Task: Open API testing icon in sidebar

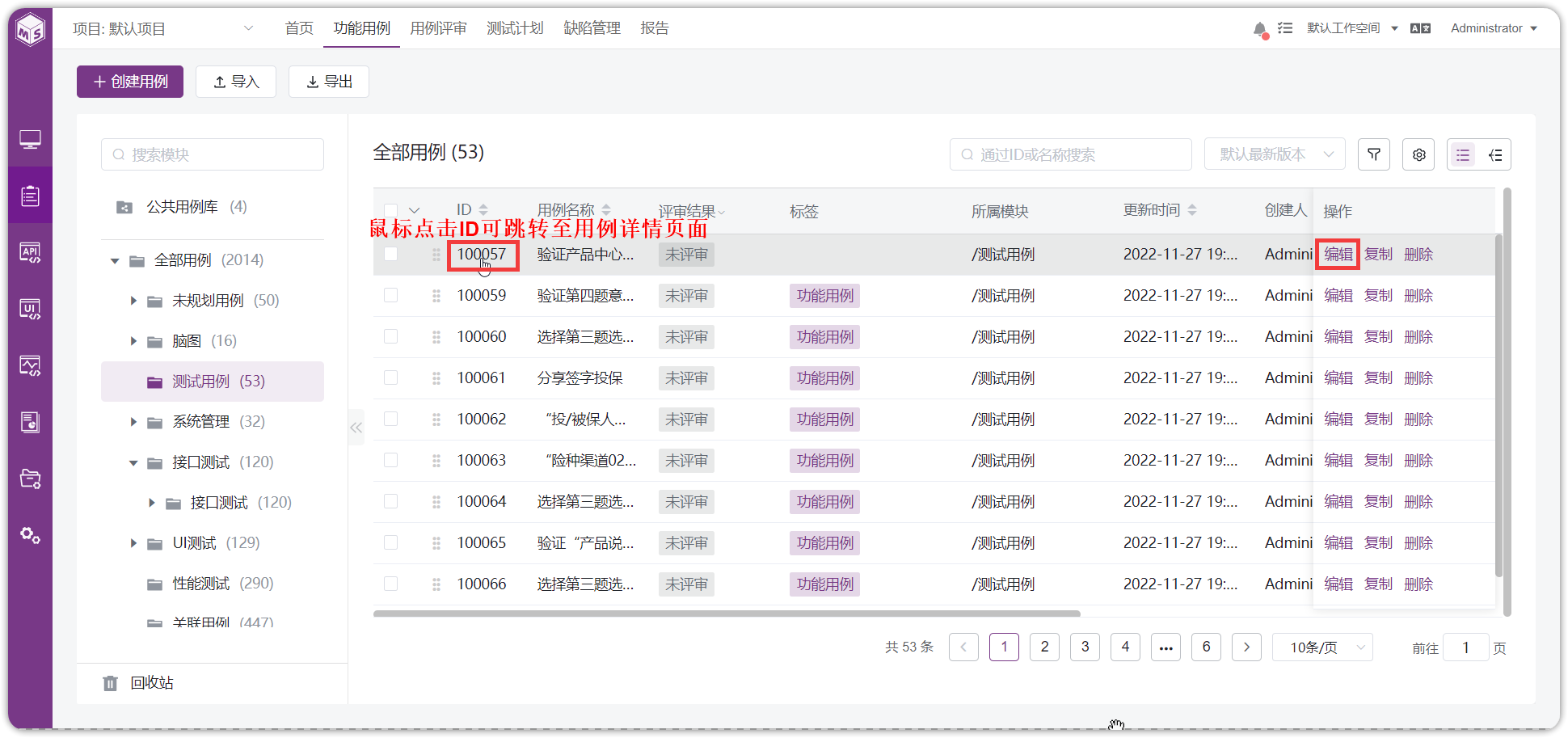Action: [30, 253]
